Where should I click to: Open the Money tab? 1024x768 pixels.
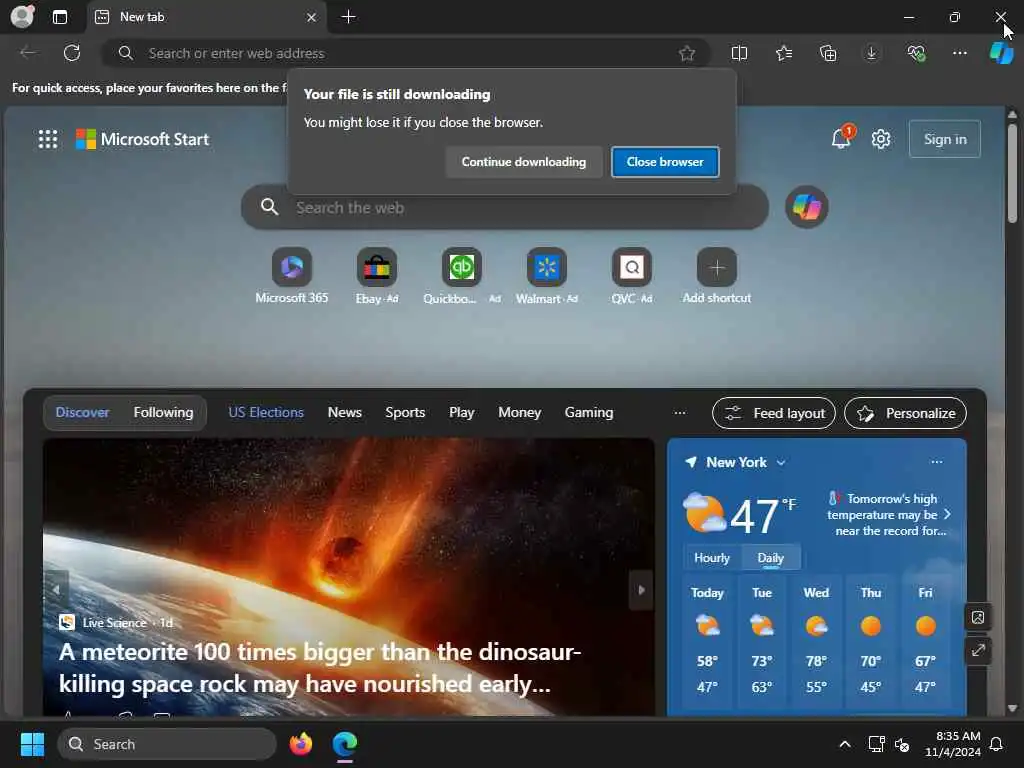click(519, 413)
